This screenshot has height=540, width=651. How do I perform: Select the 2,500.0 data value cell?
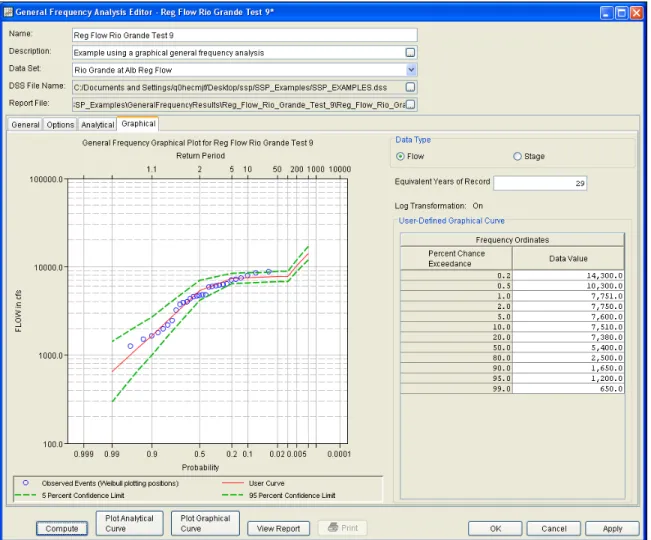tap(568, 358)
